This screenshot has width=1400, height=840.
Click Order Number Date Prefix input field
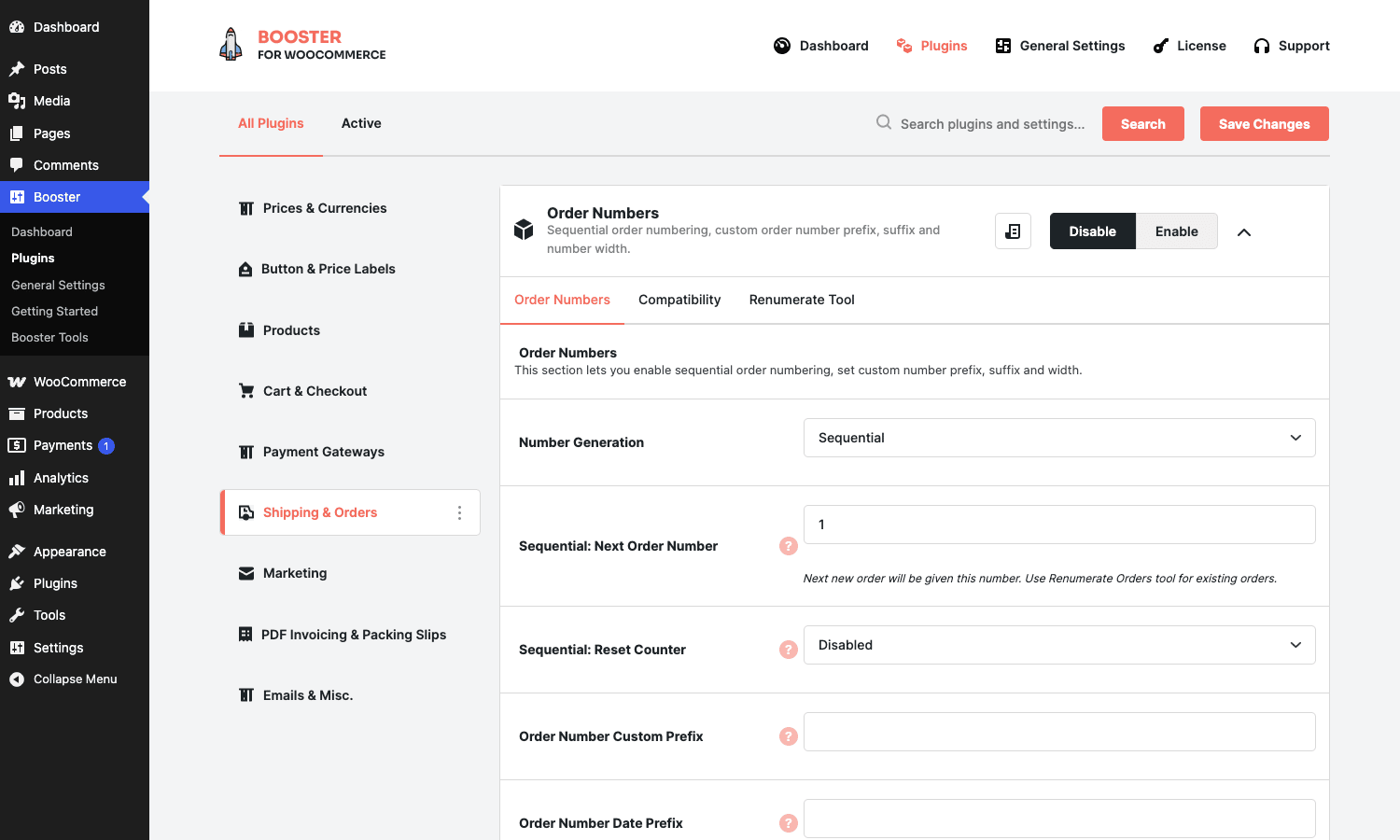pos(1059,819)
